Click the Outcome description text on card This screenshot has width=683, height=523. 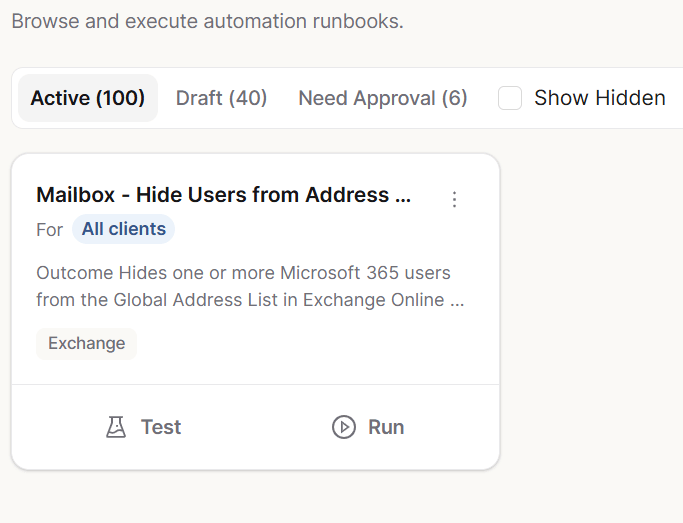(x=250, y=287)
